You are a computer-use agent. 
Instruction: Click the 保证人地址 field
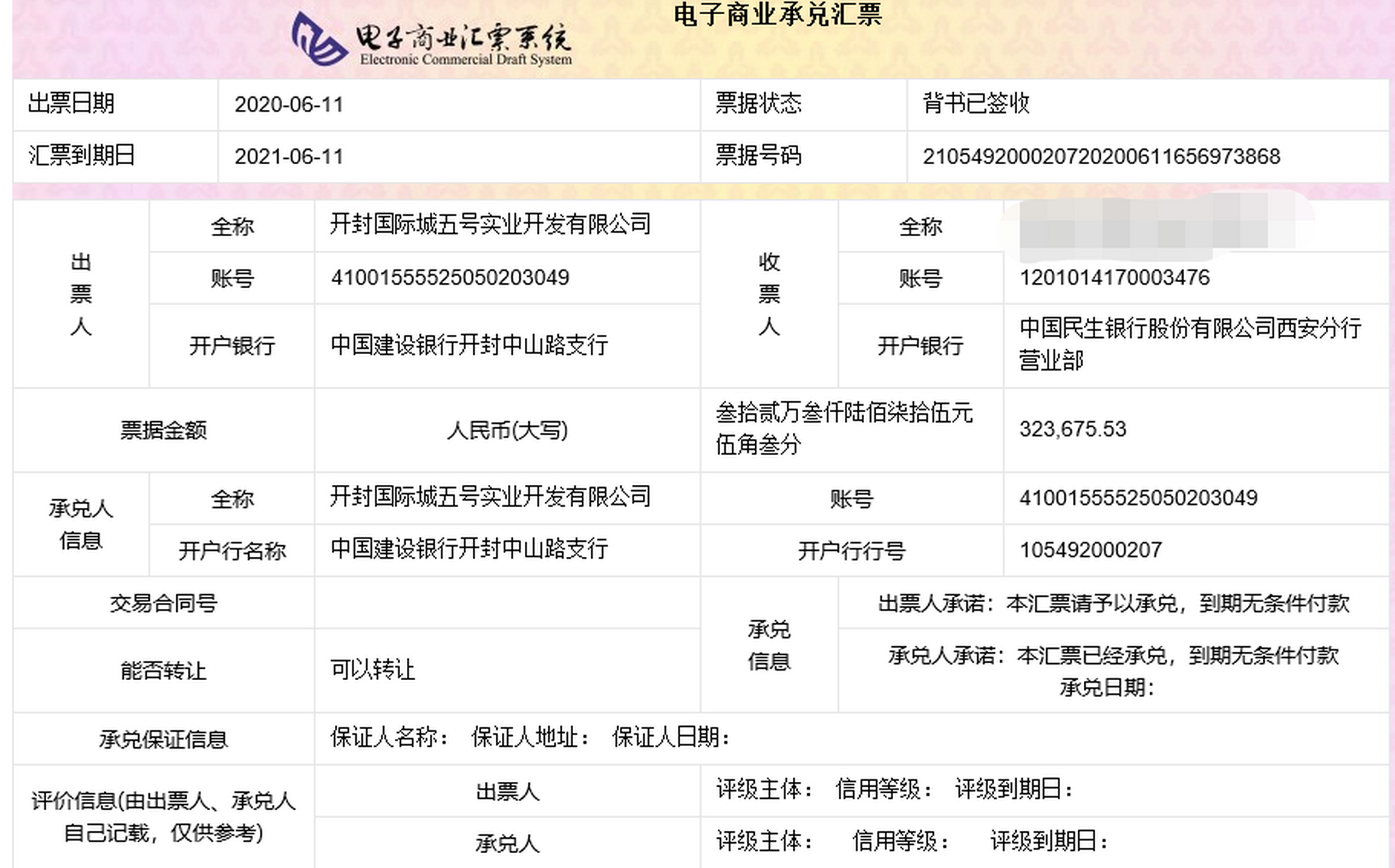[x=531, y=737]
